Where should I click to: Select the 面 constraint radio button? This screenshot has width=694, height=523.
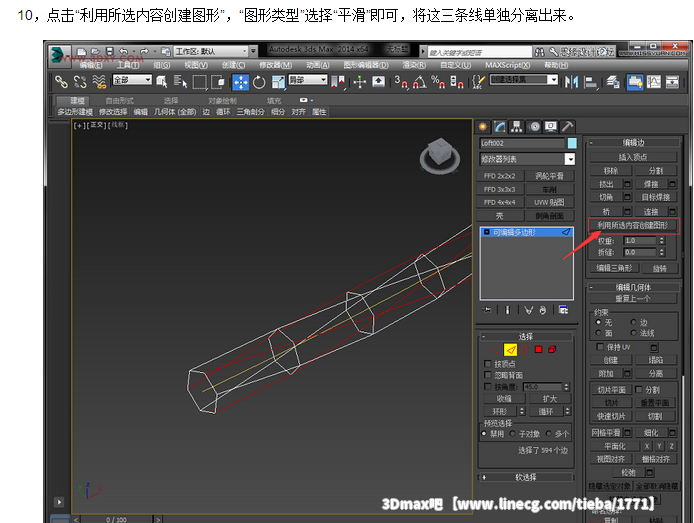tap(599, 333)
